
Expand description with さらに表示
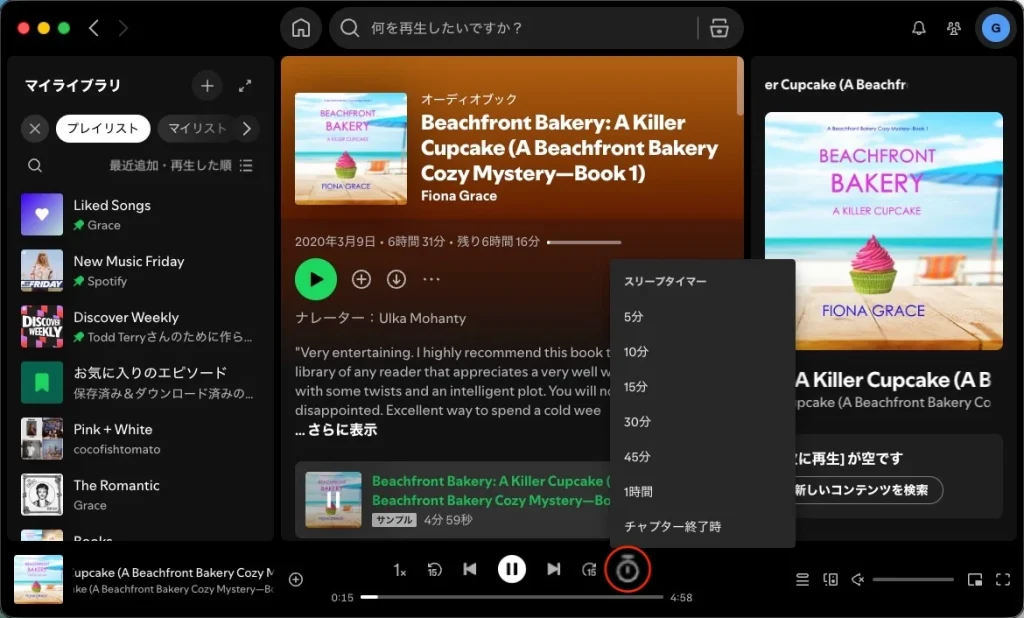tap(336, 430)
